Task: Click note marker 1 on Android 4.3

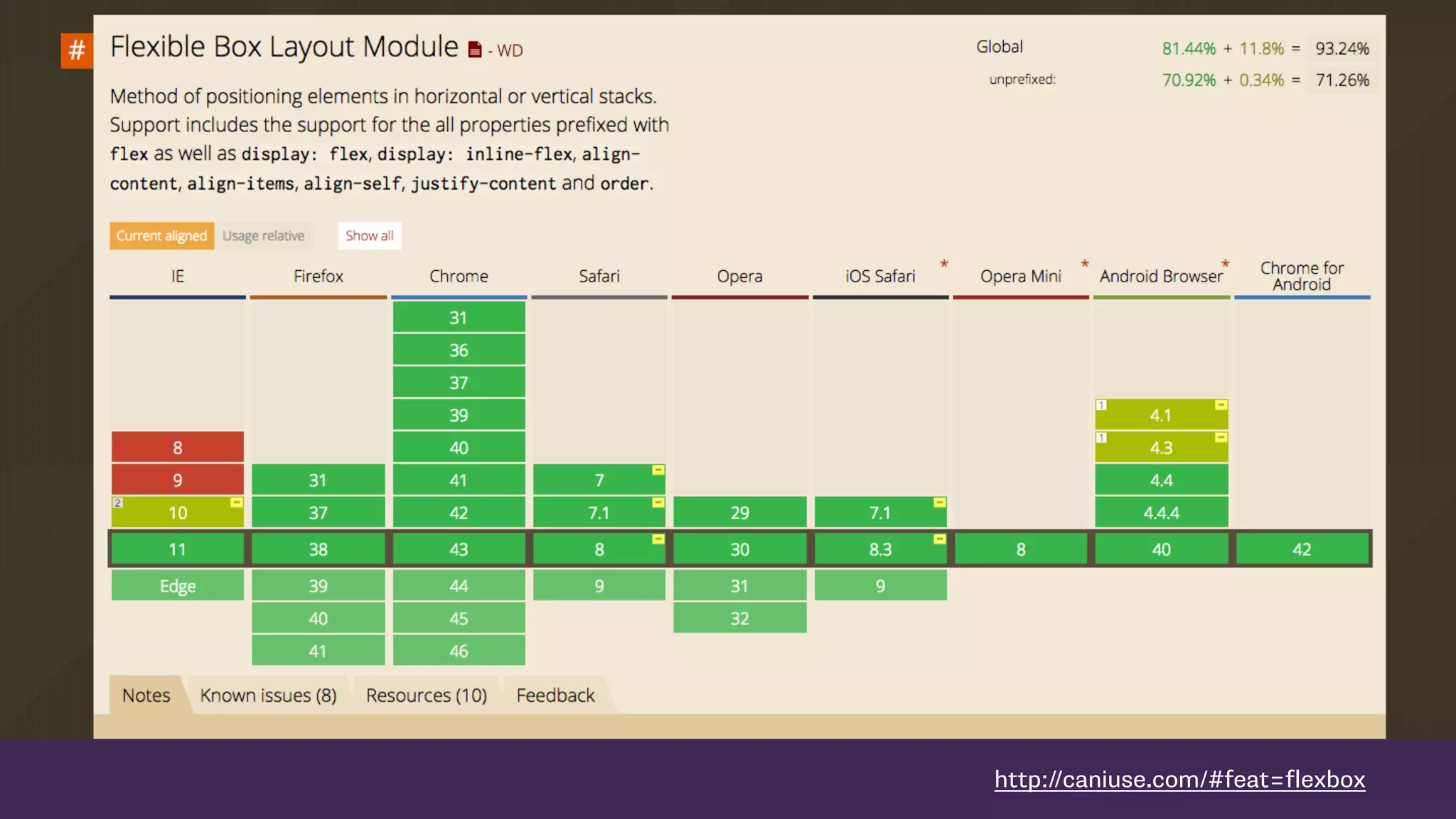Action: (x=1101, y=438)
